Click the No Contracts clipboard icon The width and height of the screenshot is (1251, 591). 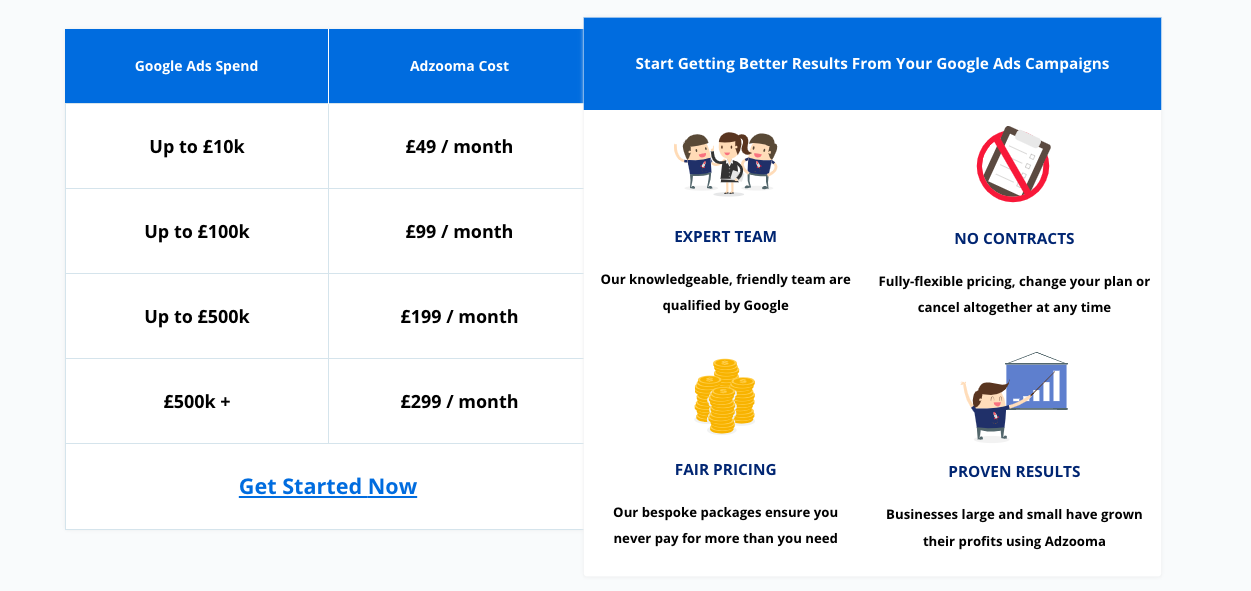point(1013,164)
